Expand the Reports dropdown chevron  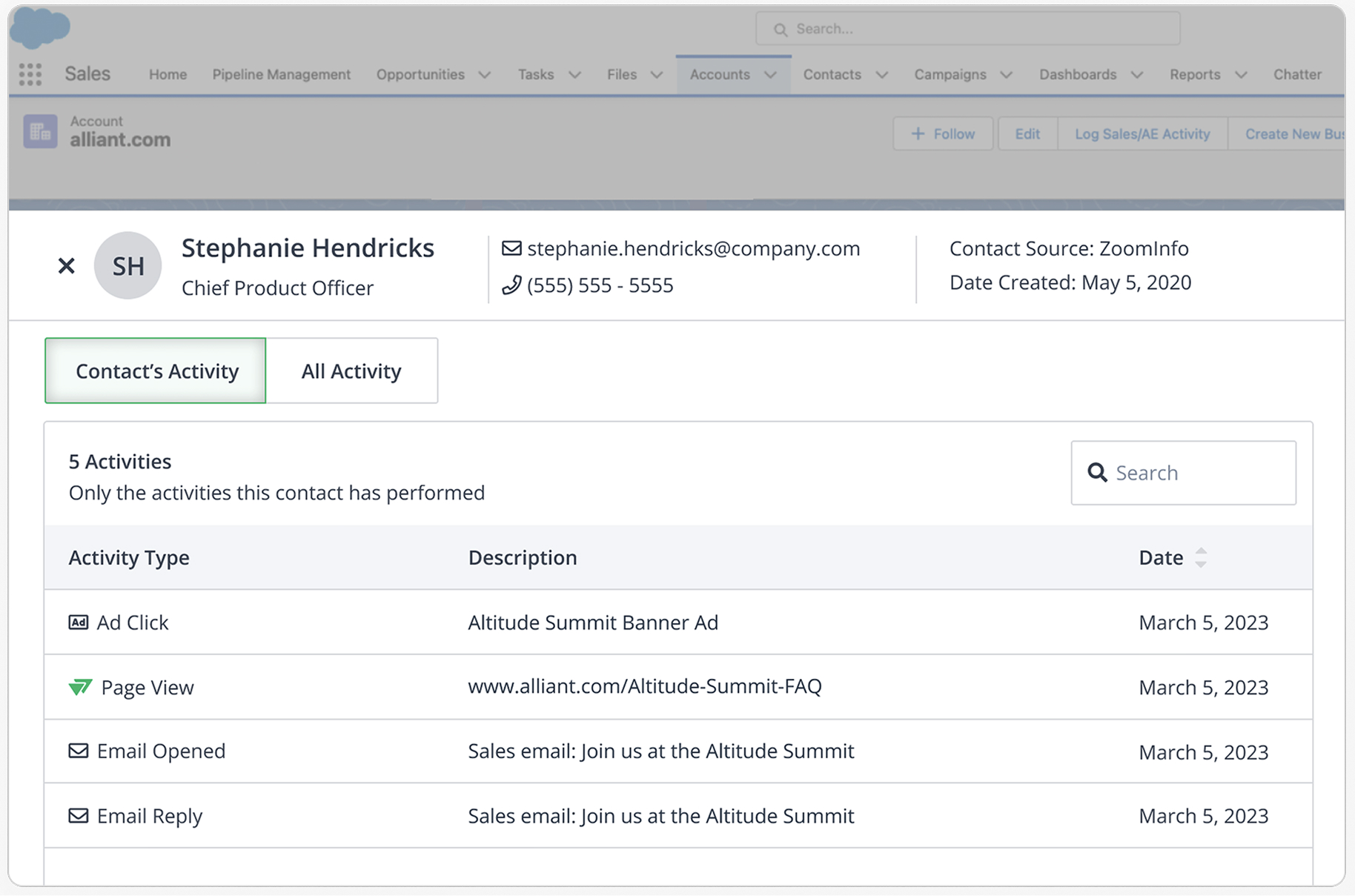[1241, 75]
